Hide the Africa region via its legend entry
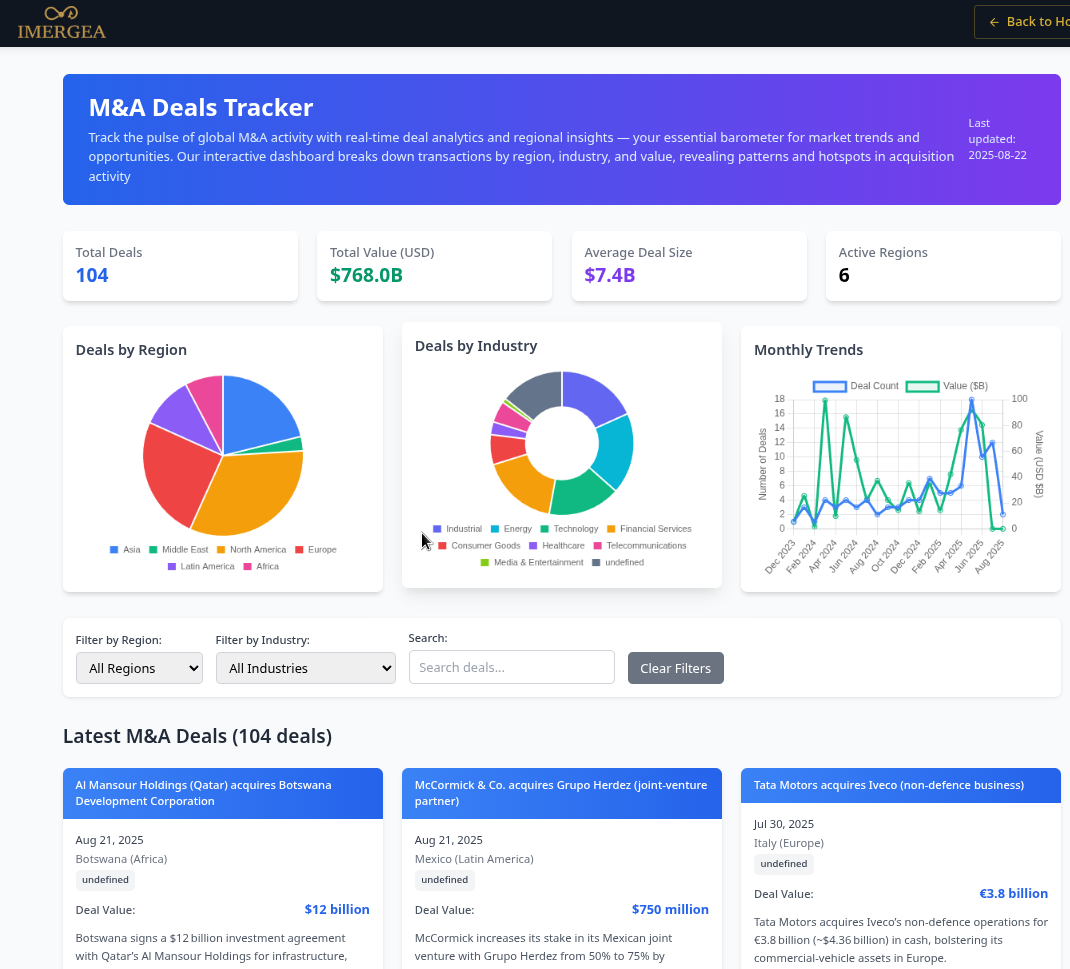Image resolution: width=1070 pixels, height=969 pixels. pyautogui.click(x=246, y=566)
